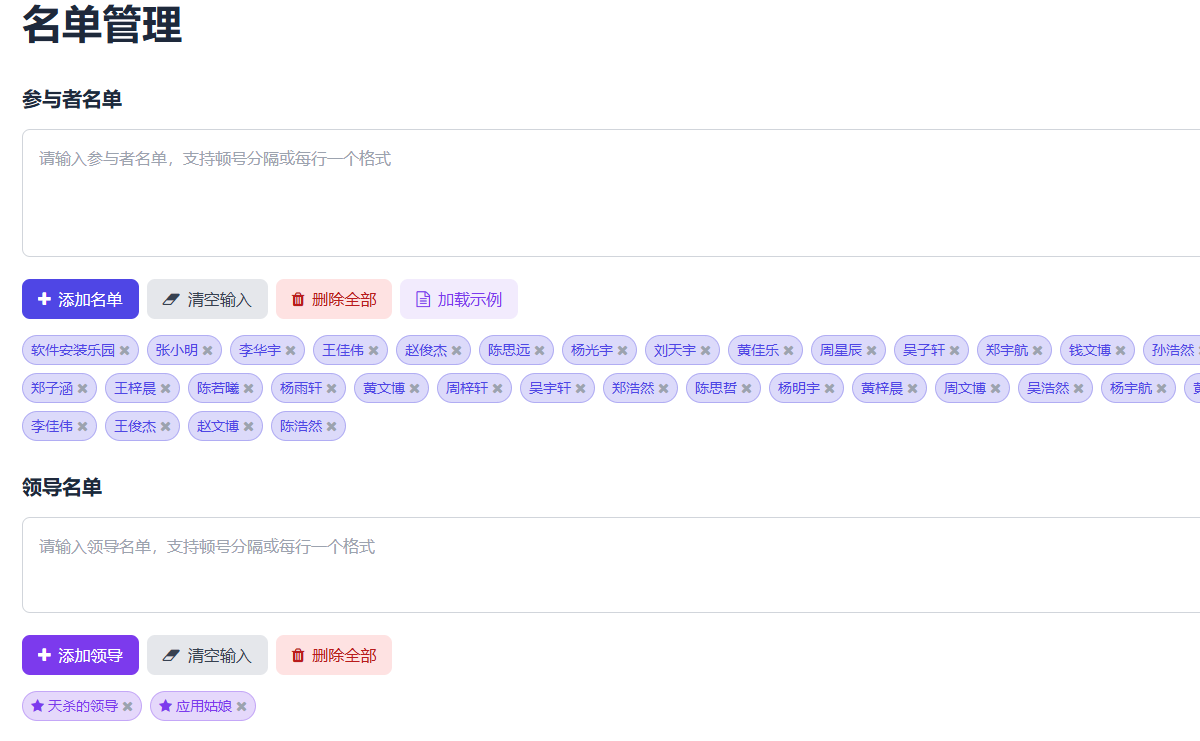Click the x icon beside 刘天宇
This screenshot has height=741, width=1200.
706,351
